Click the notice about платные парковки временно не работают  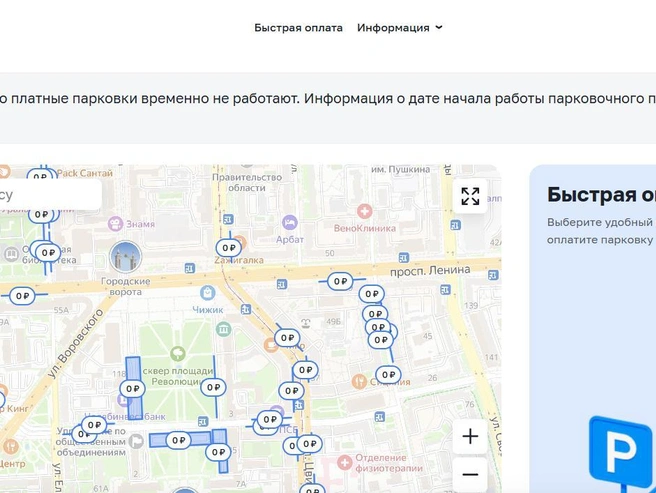coord(328,99)
